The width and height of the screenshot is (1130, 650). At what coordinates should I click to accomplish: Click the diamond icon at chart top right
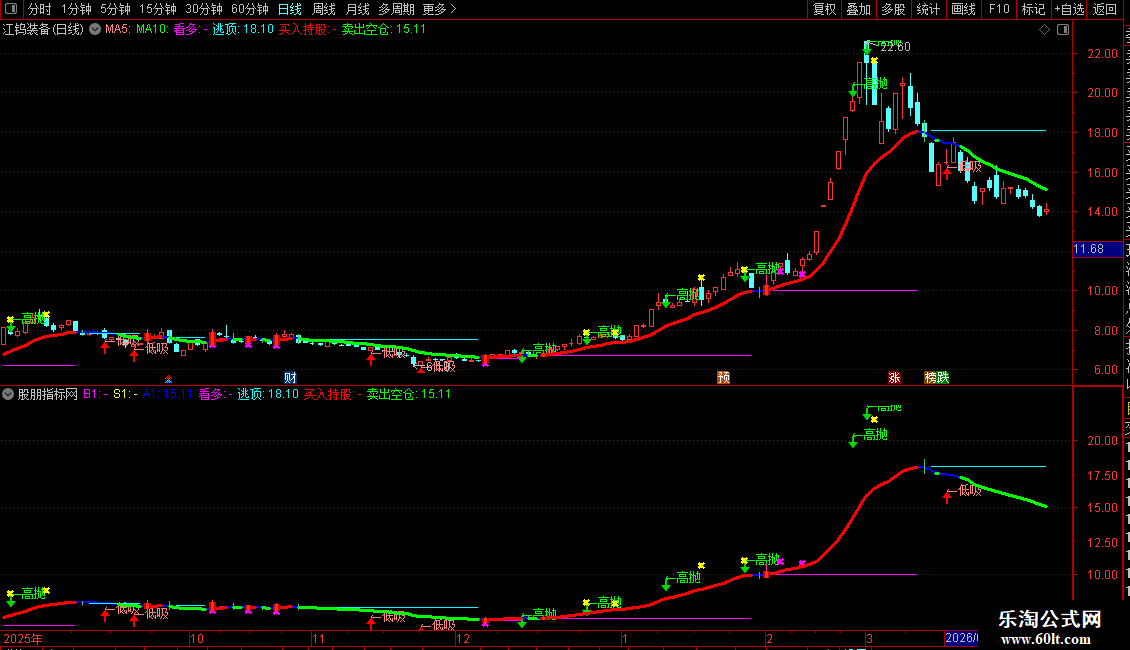(x=1044, y=30)
